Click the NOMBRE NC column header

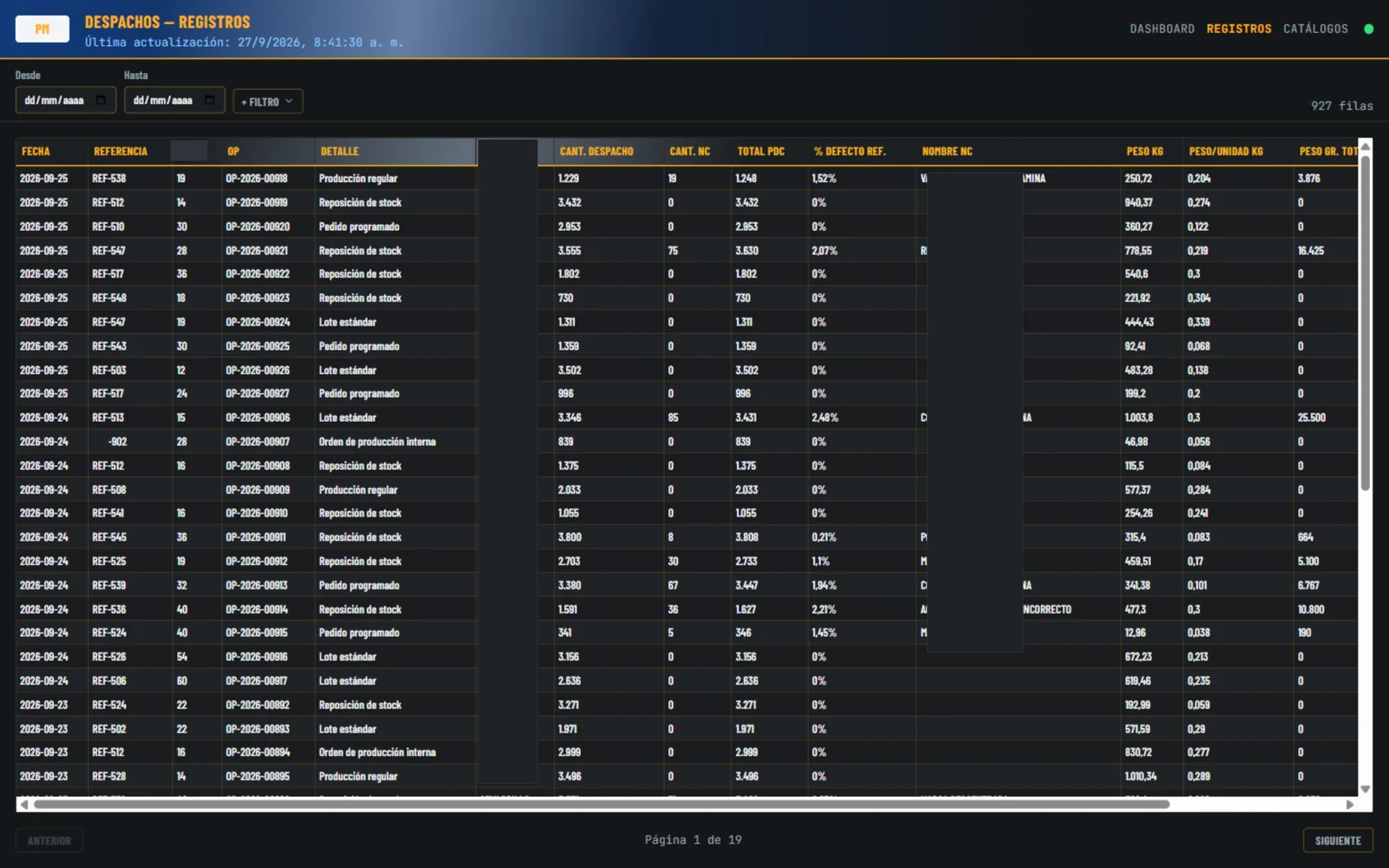[x=1018, y=151]
